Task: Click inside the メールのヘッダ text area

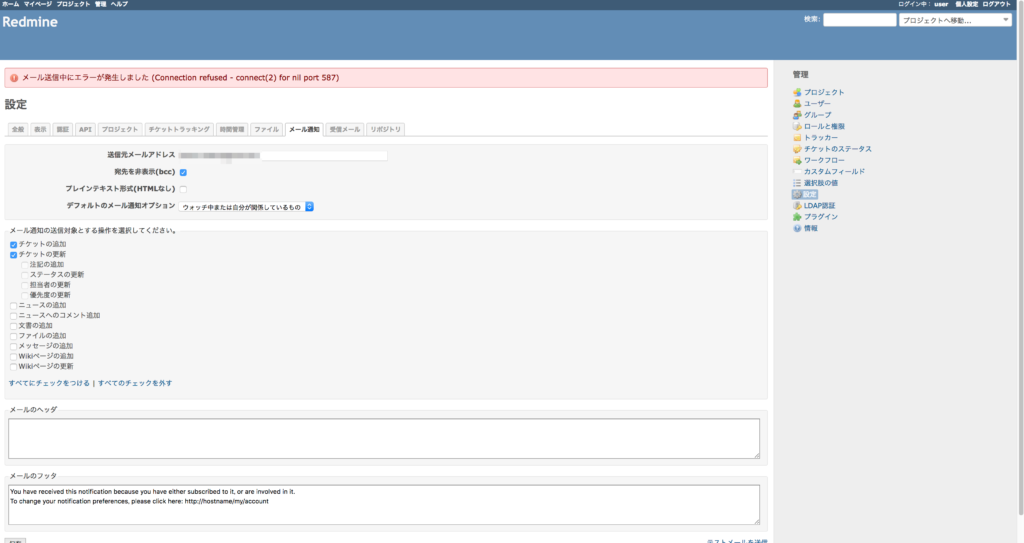Action: pyautogui.click(x=384, y=438)
